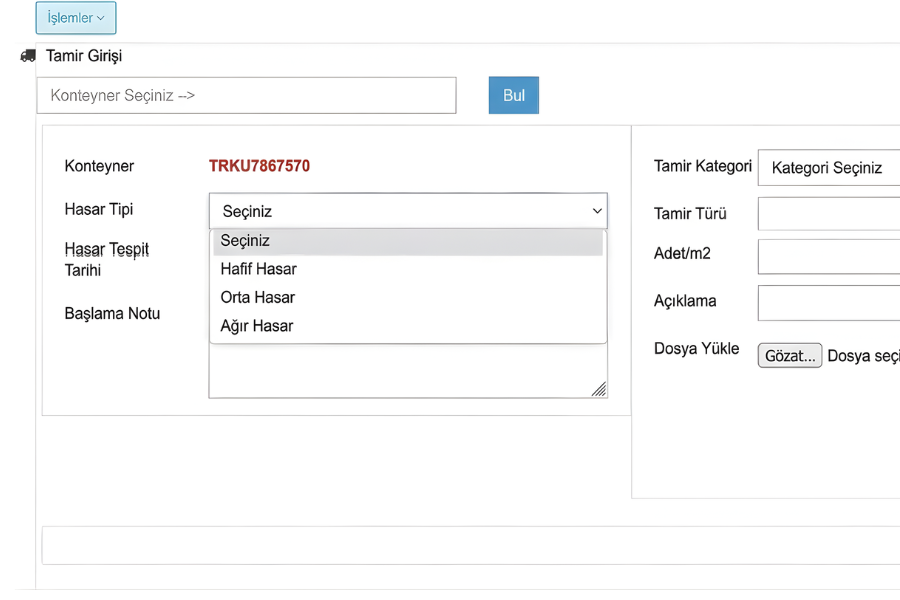Click the truck icon beside Tamir Girişi

28,56
